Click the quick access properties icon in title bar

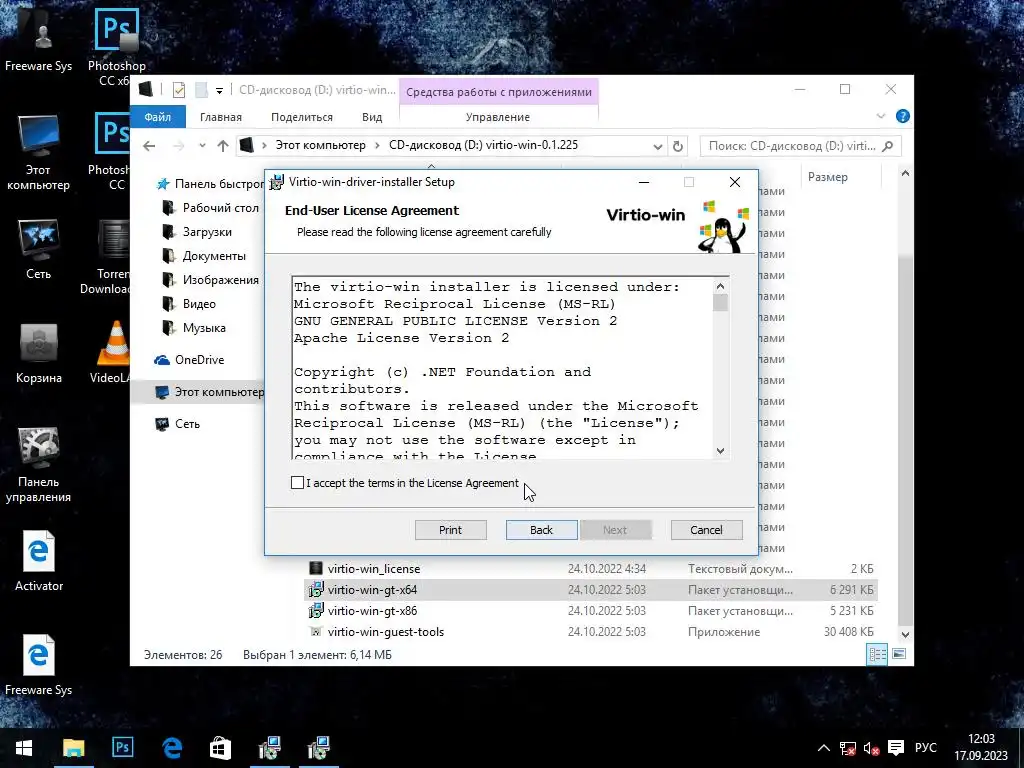click(179, 90)
